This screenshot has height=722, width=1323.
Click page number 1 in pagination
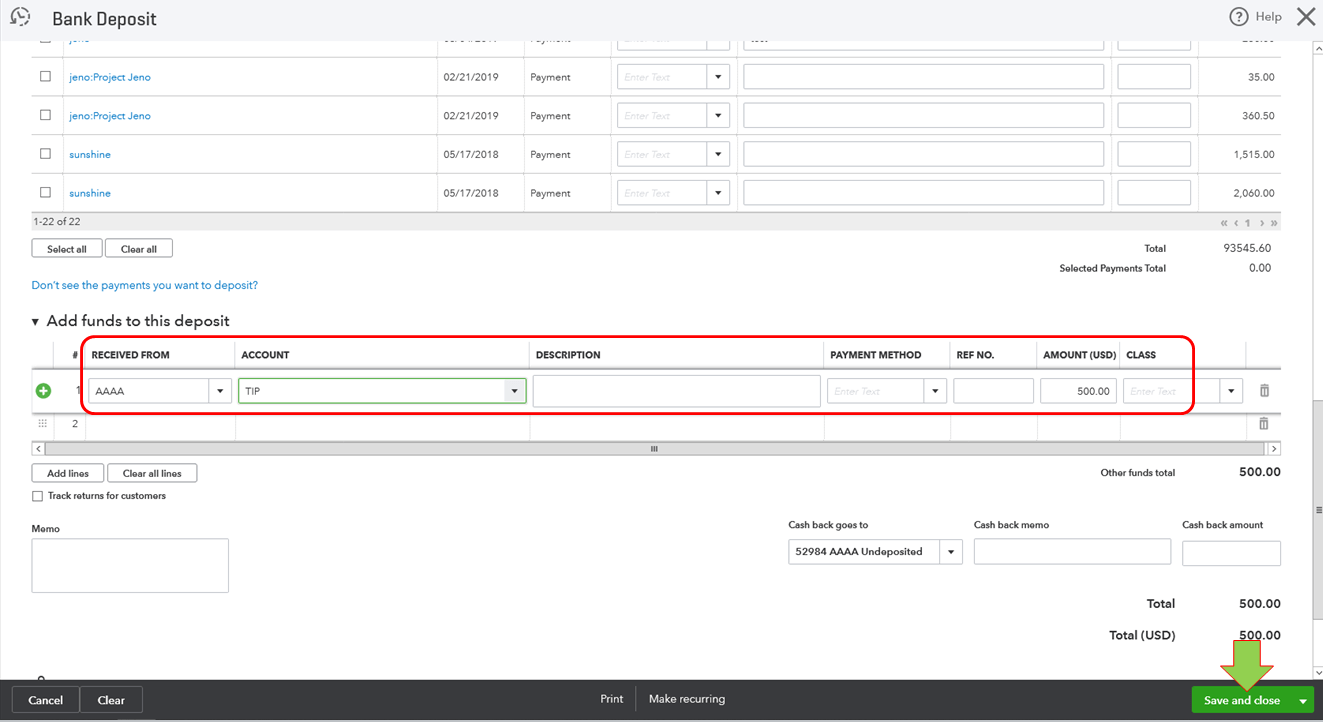[1249, 223]
